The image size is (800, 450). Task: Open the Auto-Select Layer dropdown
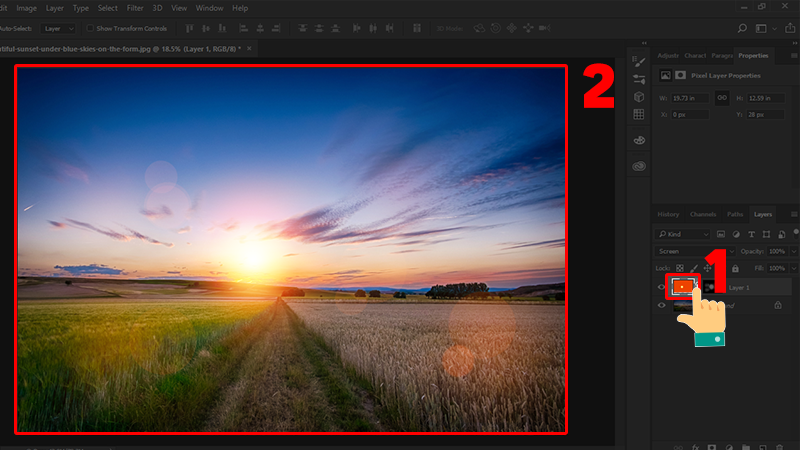click(58, 29)
